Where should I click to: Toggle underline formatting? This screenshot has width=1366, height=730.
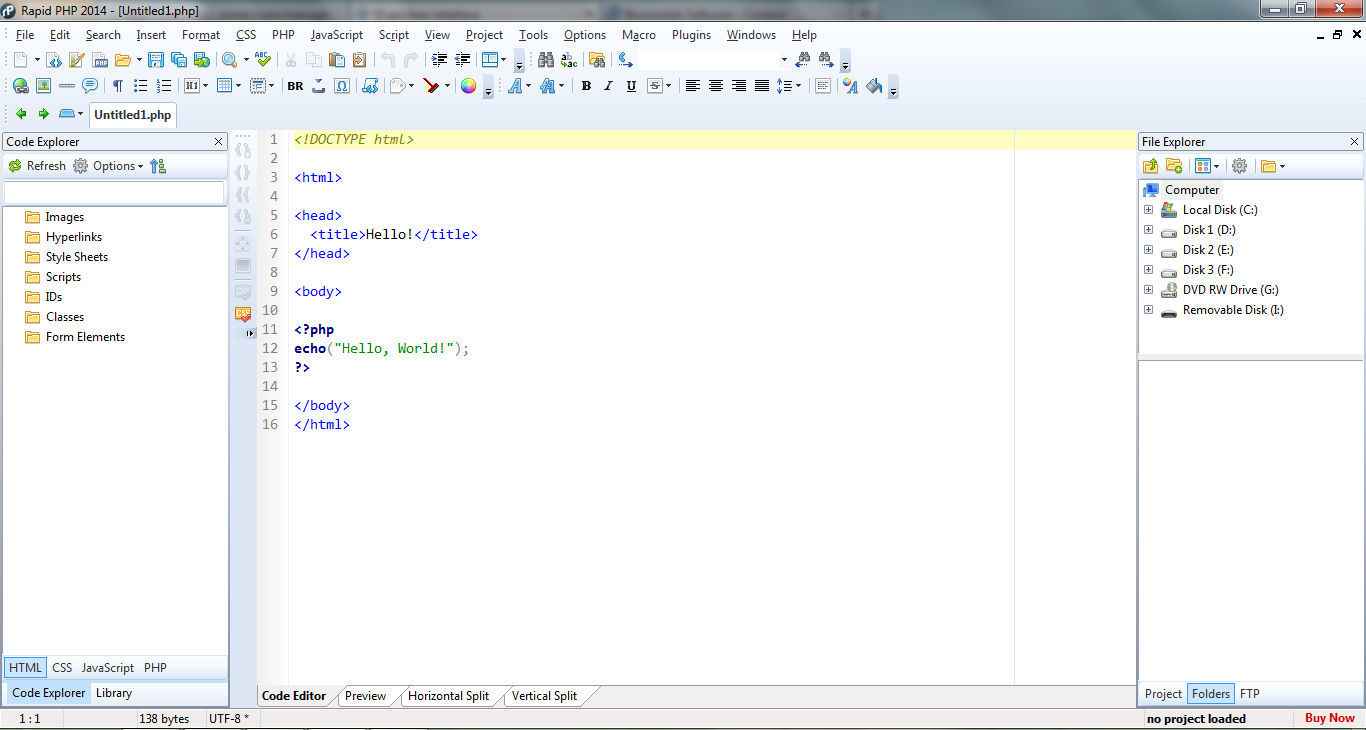point(630,86)
